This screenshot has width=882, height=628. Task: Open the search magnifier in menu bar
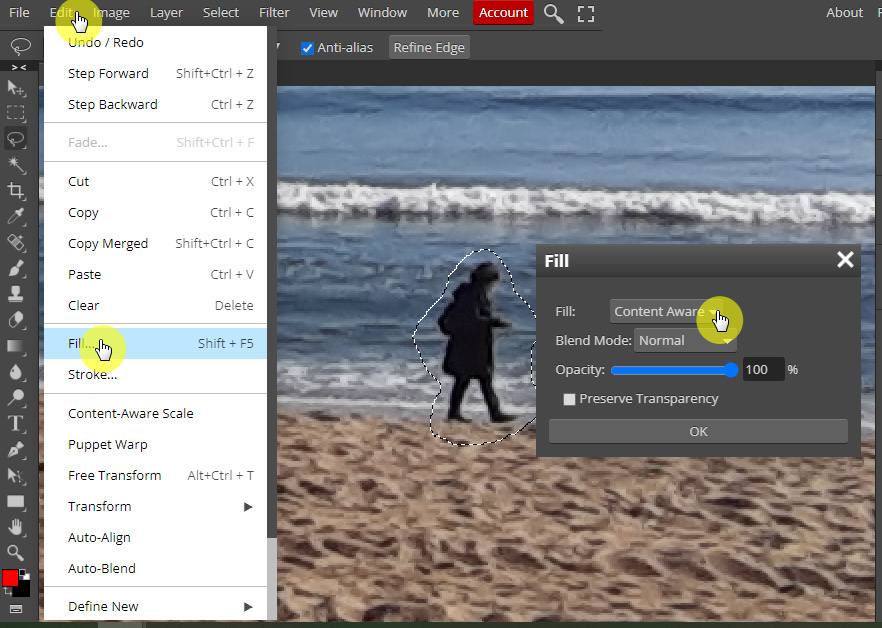point(554,13)
